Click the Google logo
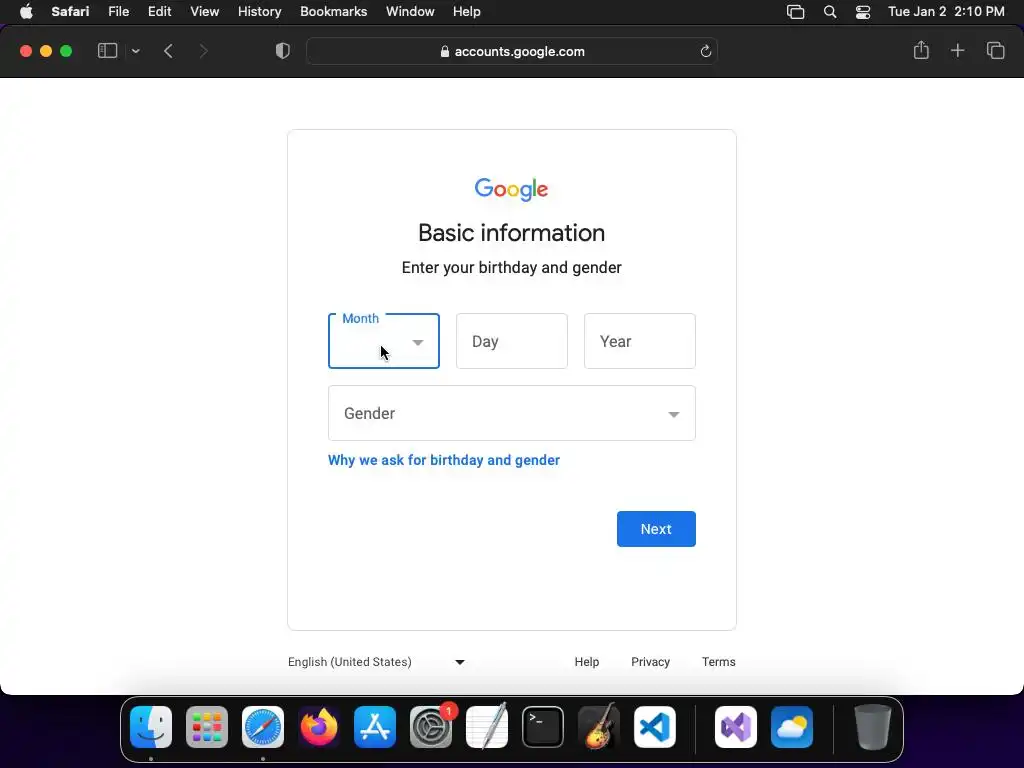Viewport: 1024px width, 768px height. [511, 189]
